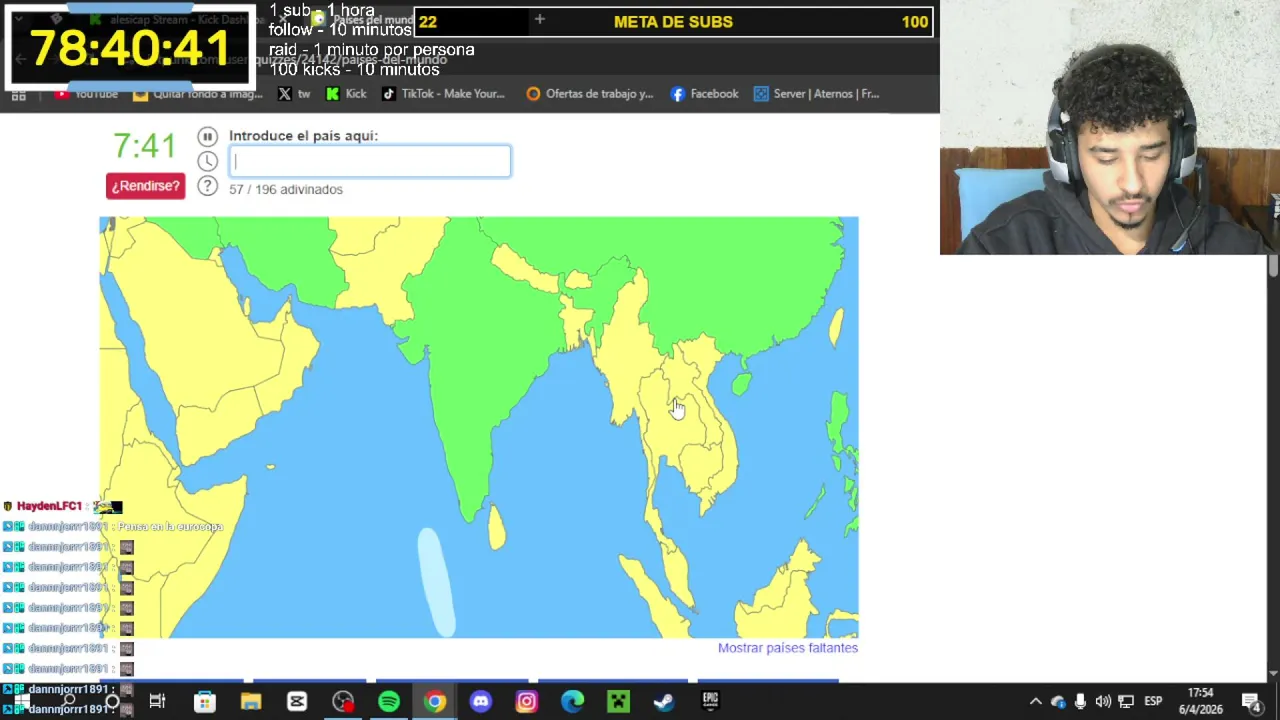Viewport: 1280px width, 720px height.
Task: Click Hainan island on the map
Action: pos(741,384)
